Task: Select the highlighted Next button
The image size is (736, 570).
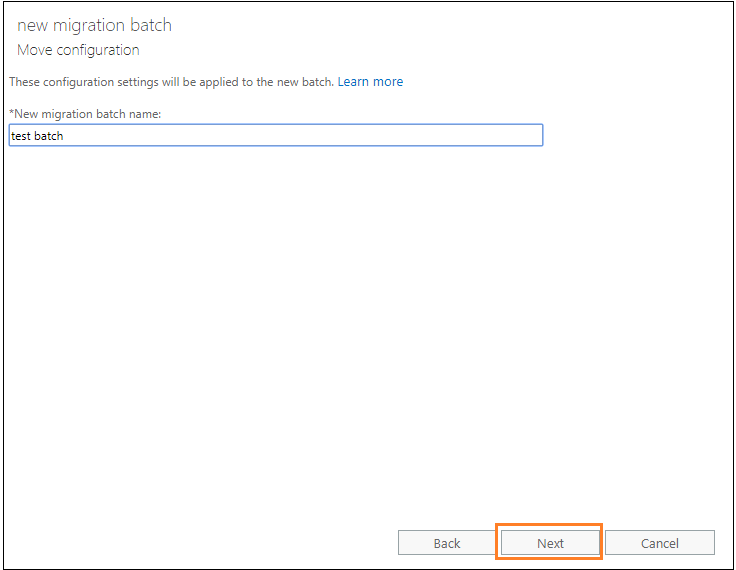Action: click(550, 543)
